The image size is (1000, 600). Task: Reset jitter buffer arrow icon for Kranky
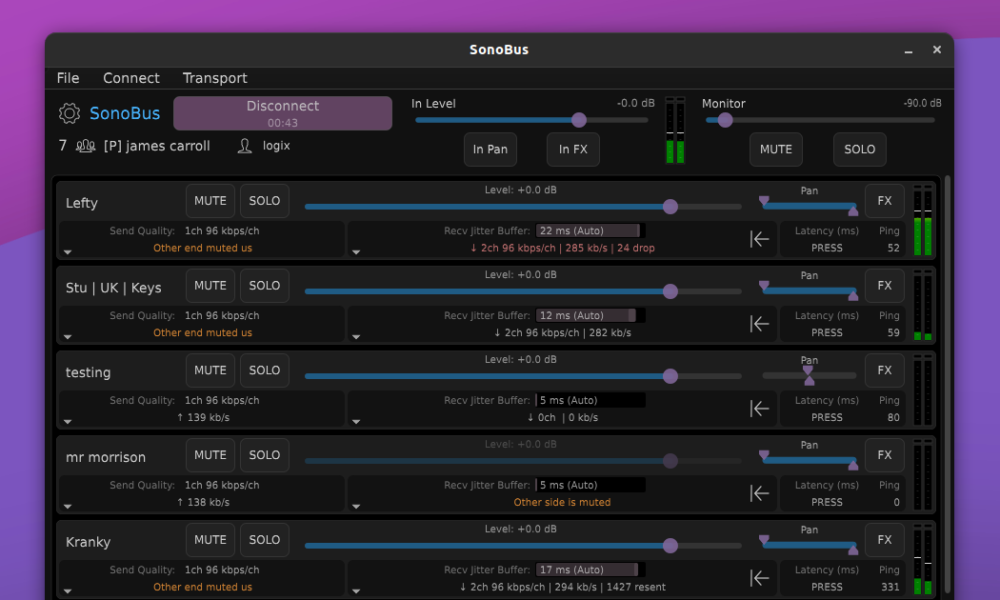(759, 578)
